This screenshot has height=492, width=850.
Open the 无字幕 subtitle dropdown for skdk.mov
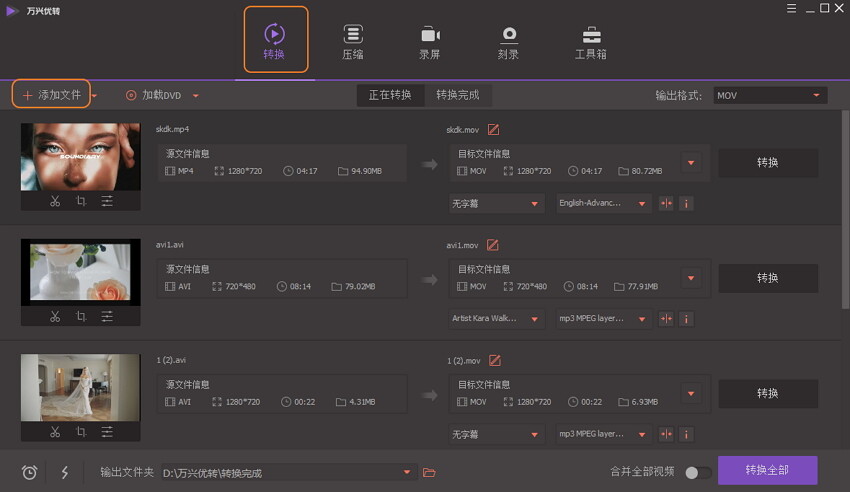pos(496,204)
